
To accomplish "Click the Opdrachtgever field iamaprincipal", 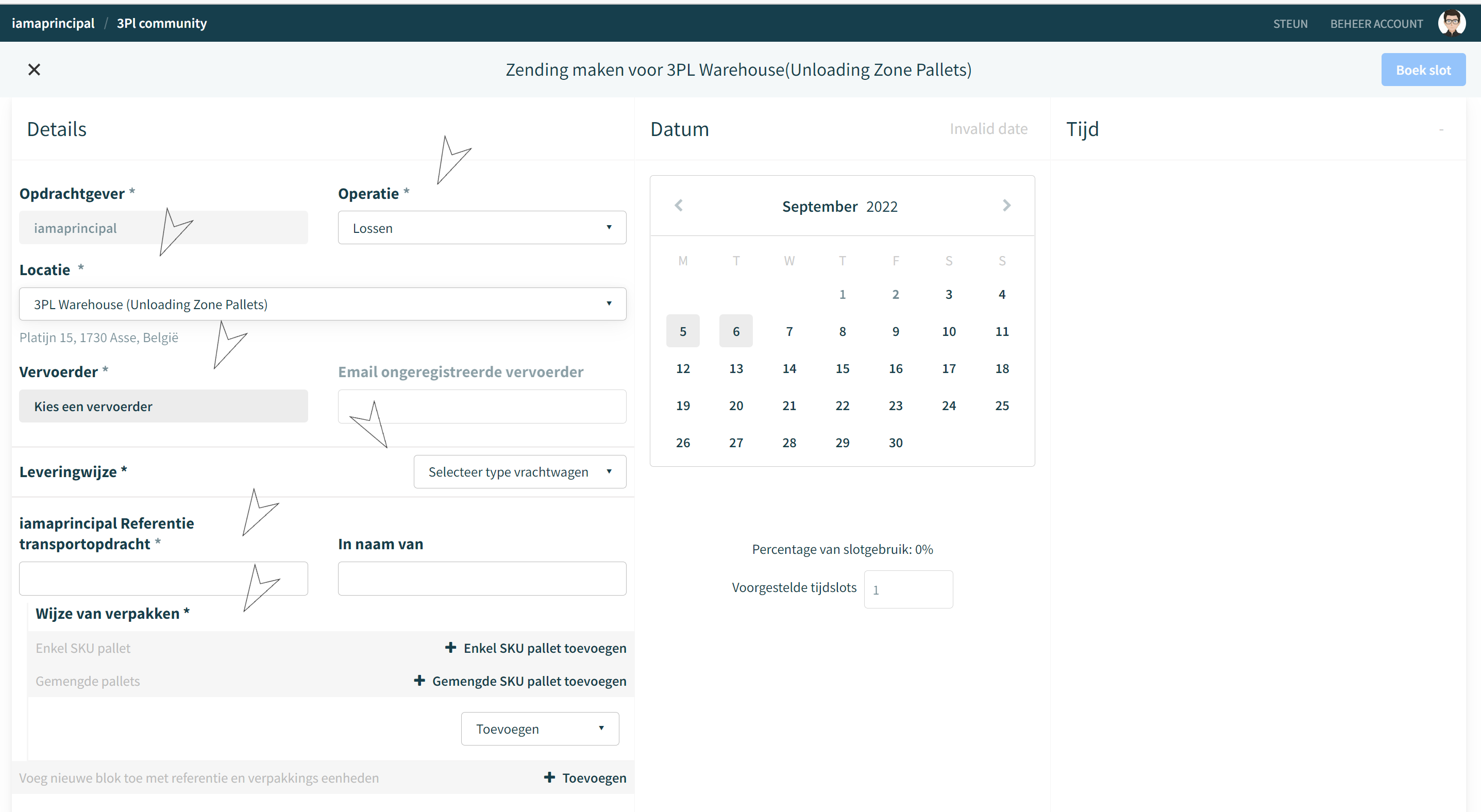I will click(163, 228).
